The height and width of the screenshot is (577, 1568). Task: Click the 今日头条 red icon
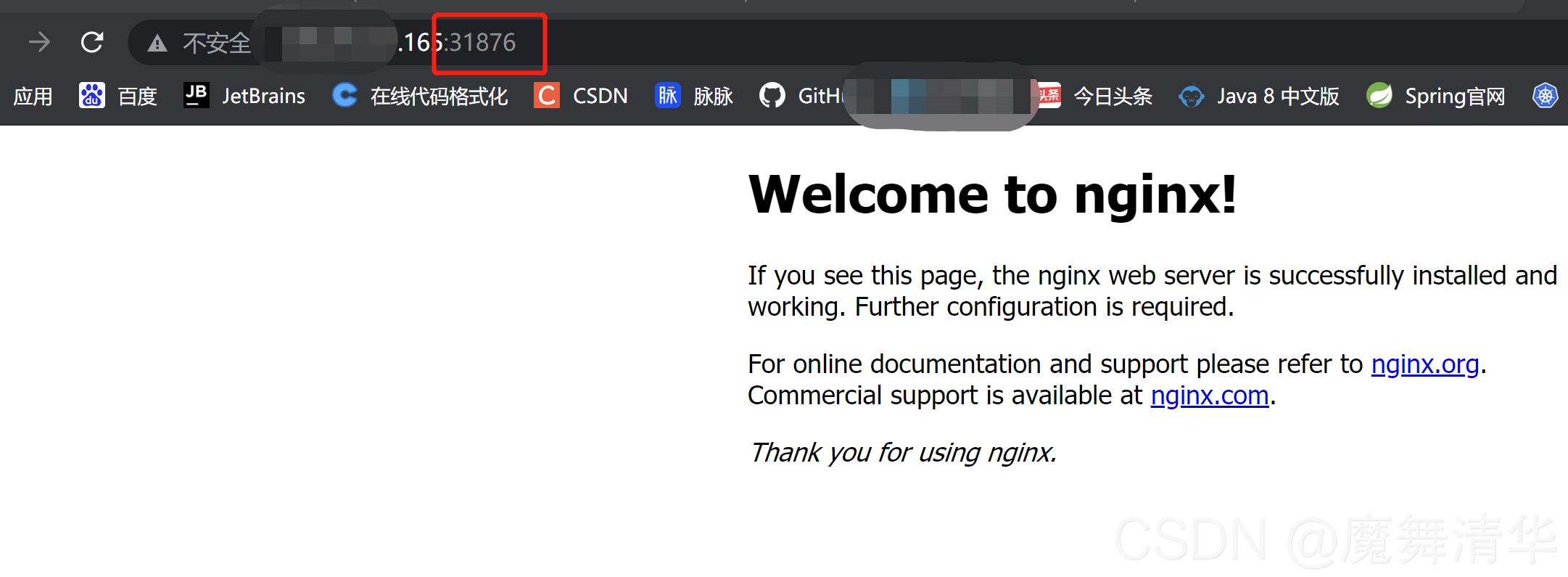(1049, 95)
